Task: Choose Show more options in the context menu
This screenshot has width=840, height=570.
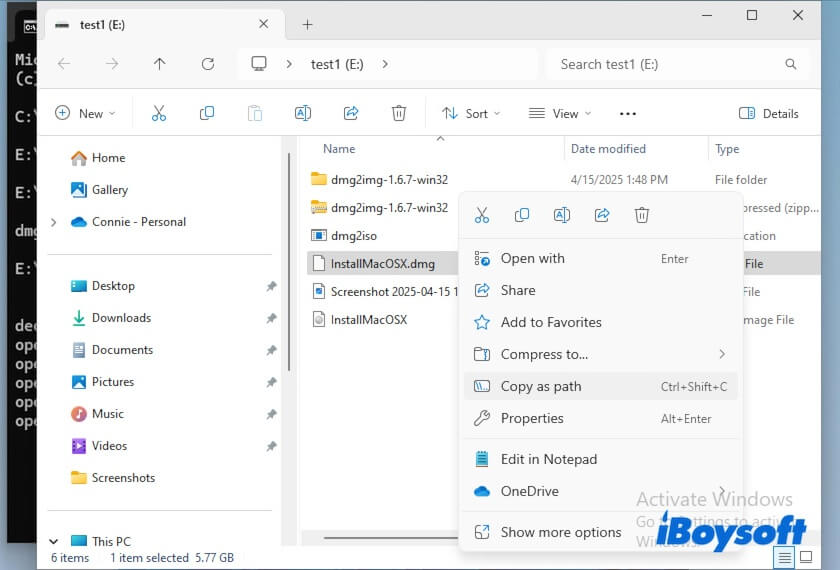Action: 560,532
